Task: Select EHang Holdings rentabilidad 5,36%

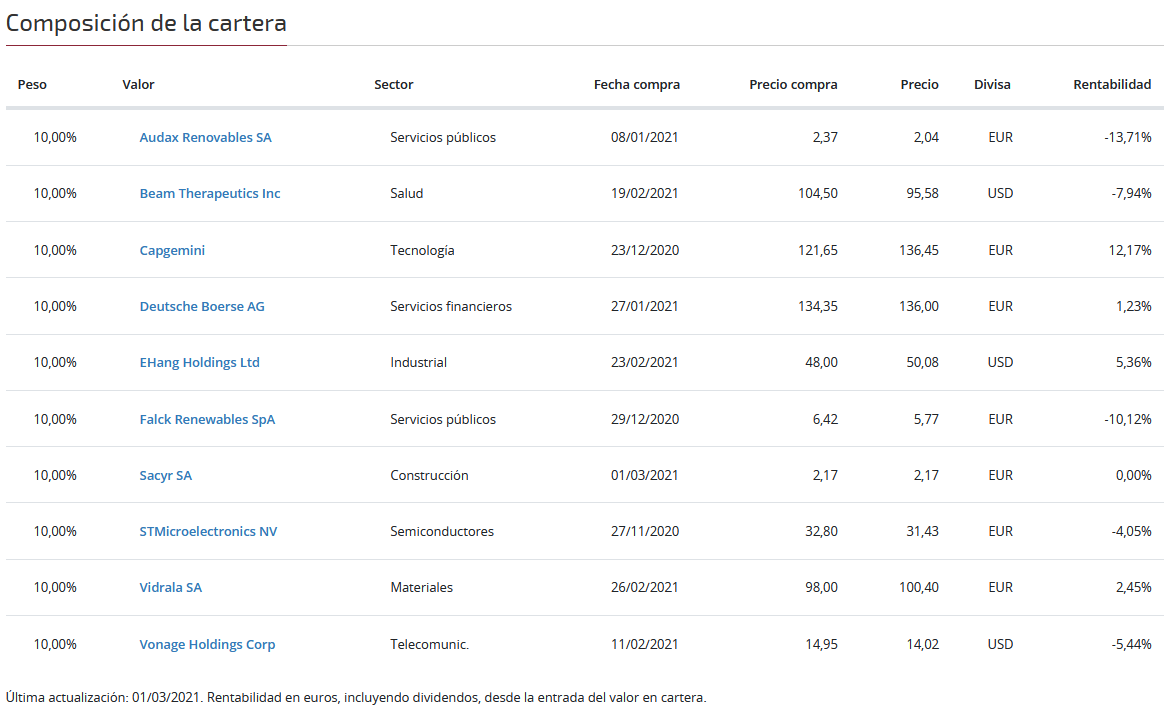Action: [x=1134, y=362]
